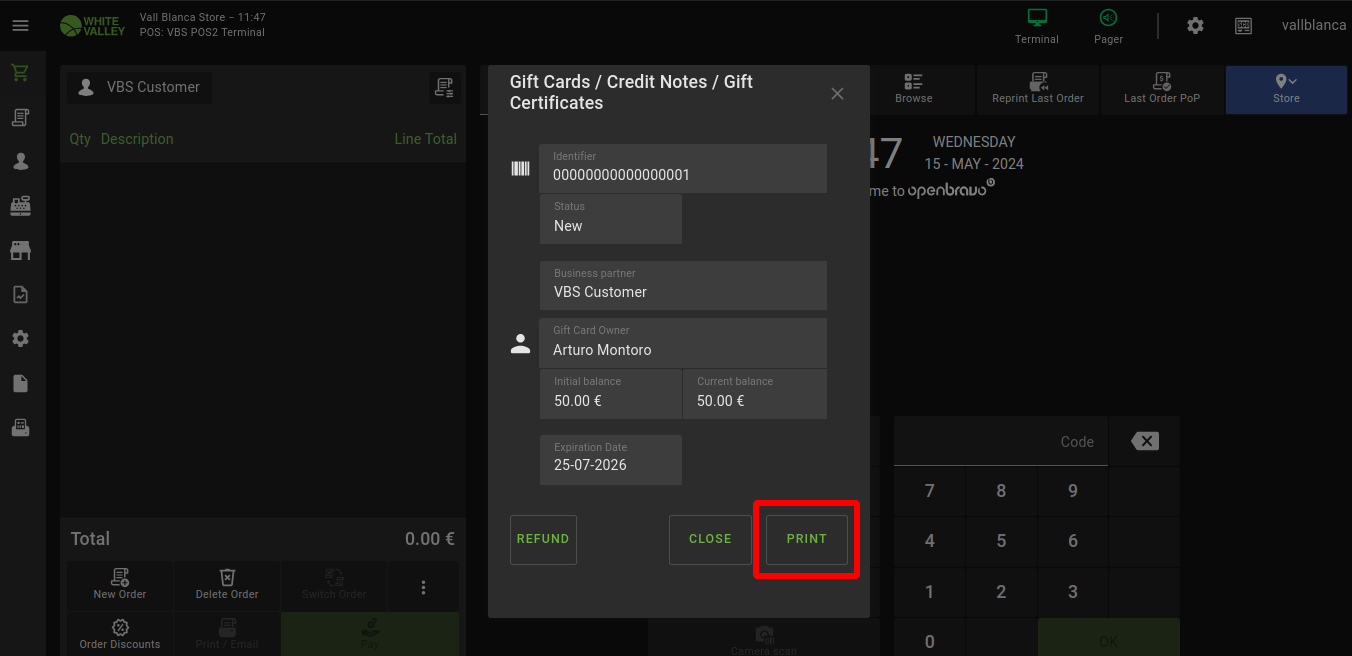Viewport: 1352px width, 656px height.
Task: Click the Current balance field
Action: (755, 394)
